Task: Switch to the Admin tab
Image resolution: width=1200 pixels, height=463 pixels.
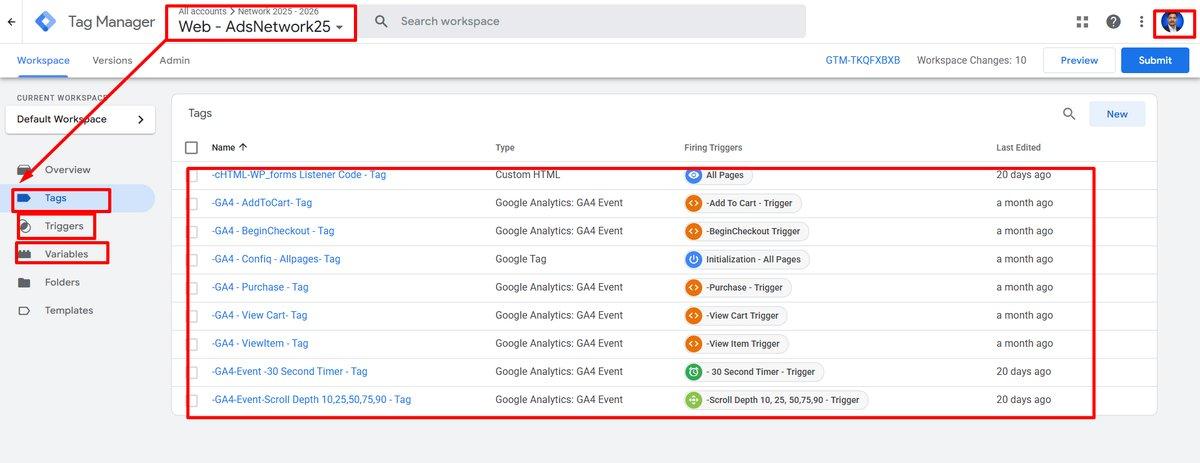Action: (x=174, y=60)
